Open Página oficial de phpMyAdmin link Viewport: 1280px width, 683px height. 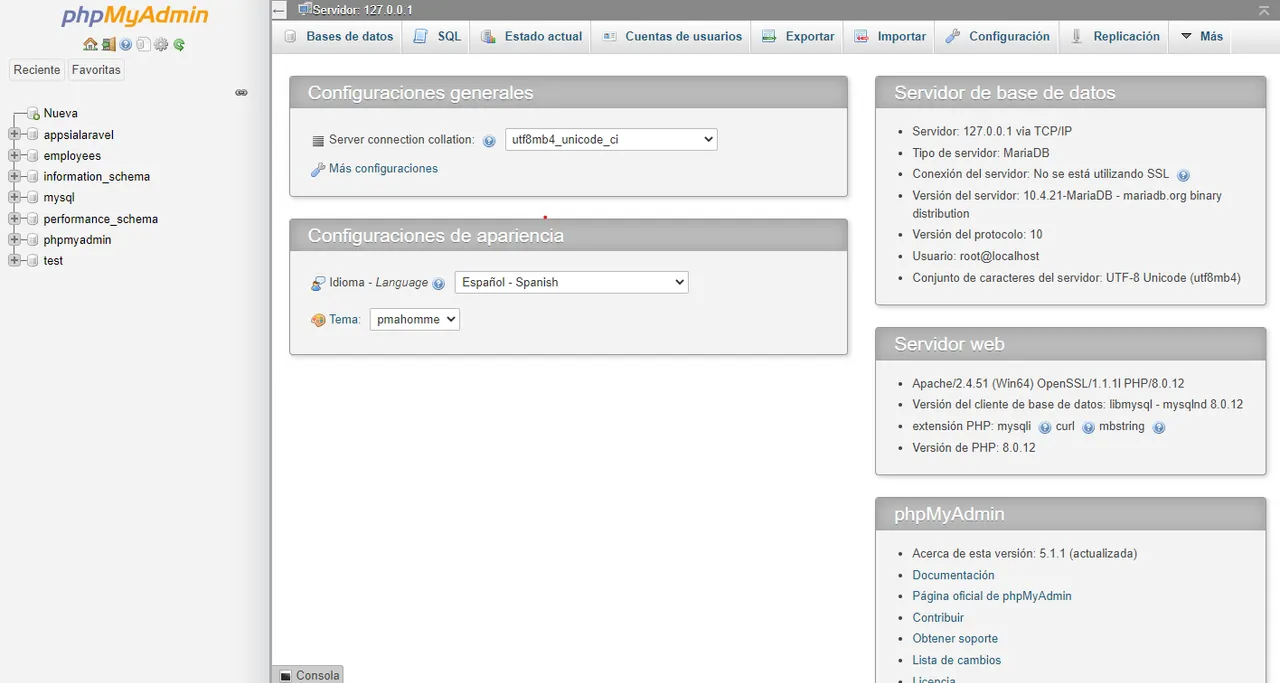(x=991, y=596)
